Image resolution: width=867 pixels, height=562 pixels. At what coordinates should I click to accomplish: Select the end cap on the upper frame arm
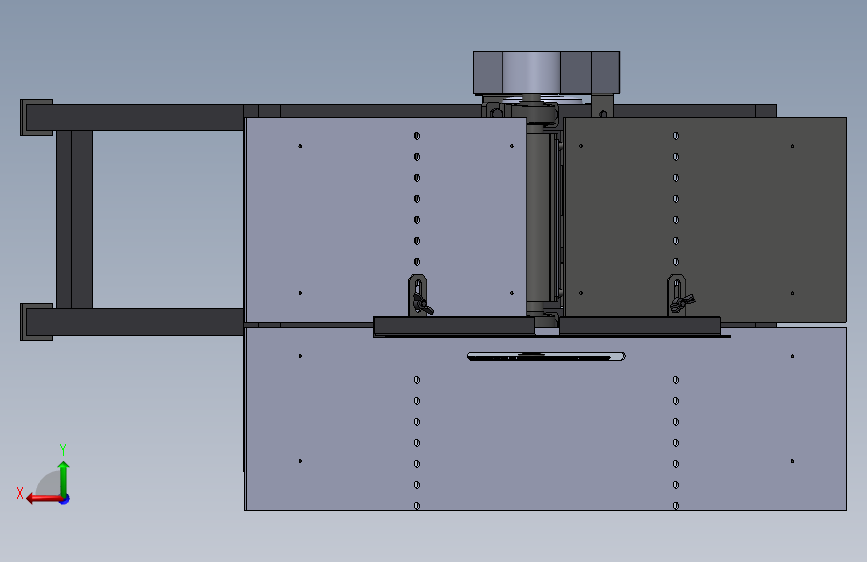[x=36, y=117]
